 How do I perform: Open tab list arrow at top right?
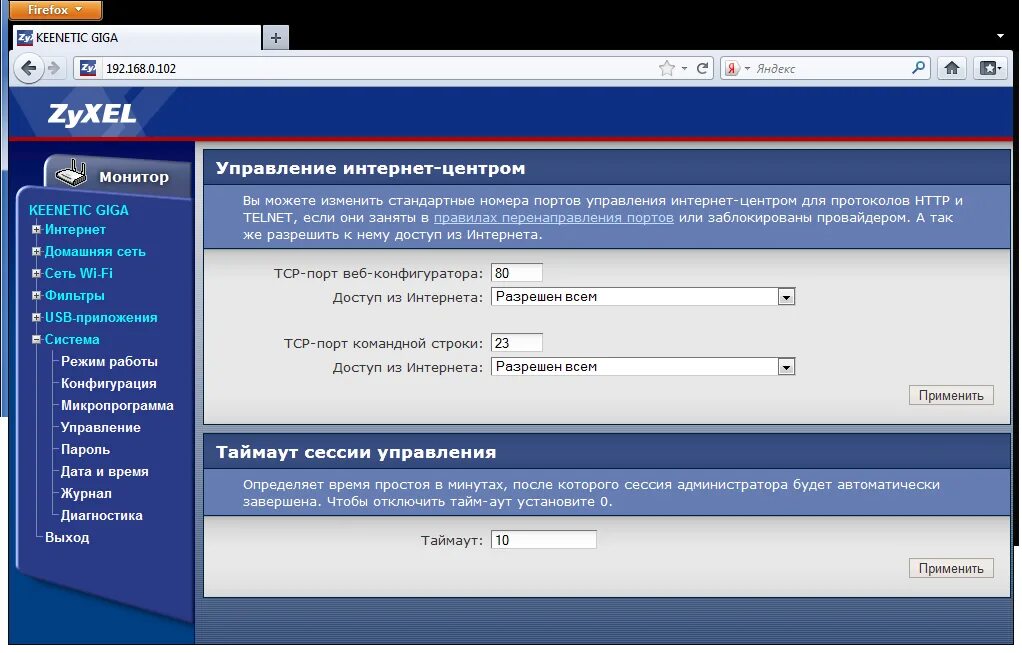1000,36
